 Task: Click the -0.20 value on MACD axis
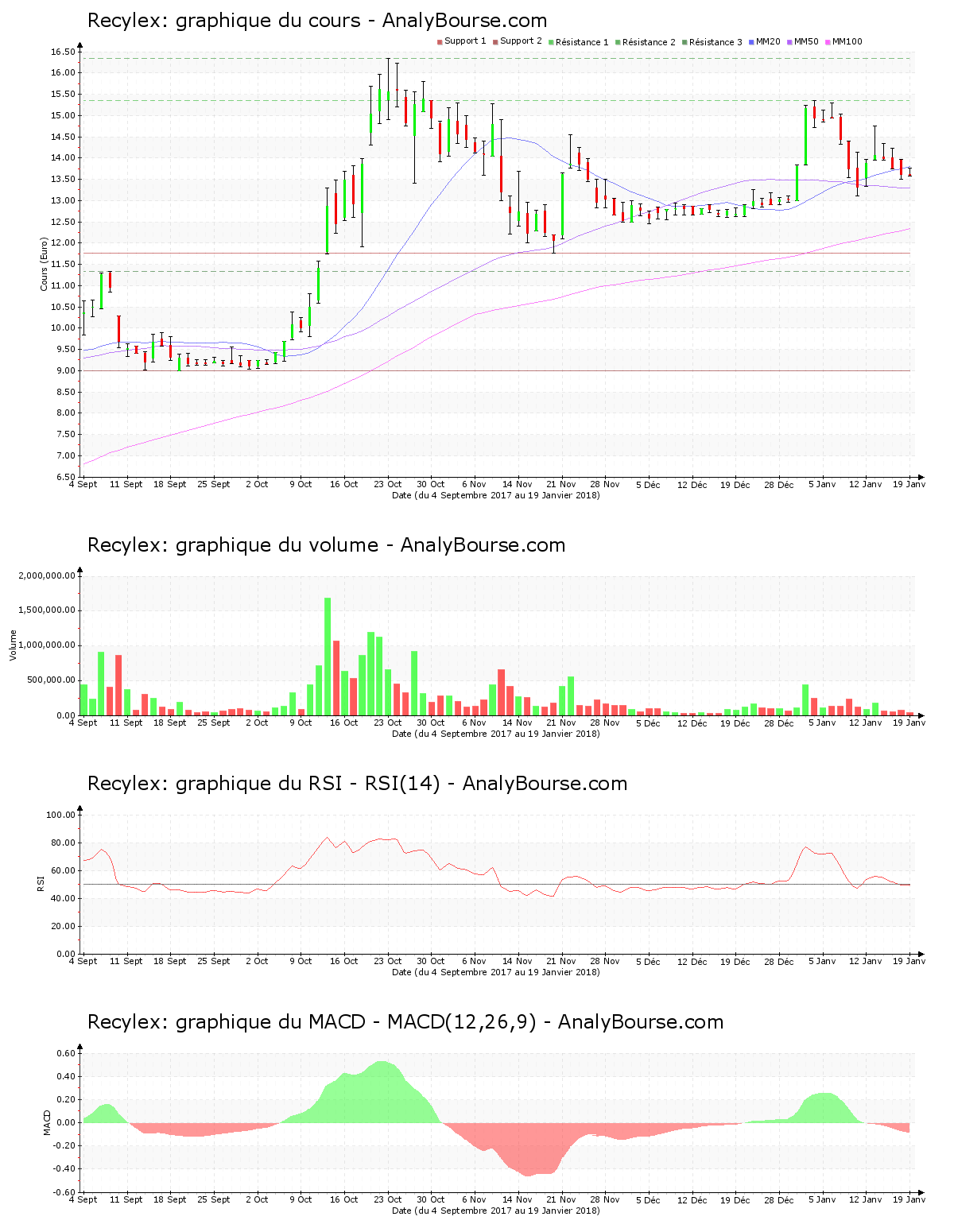click(65, 1146)
